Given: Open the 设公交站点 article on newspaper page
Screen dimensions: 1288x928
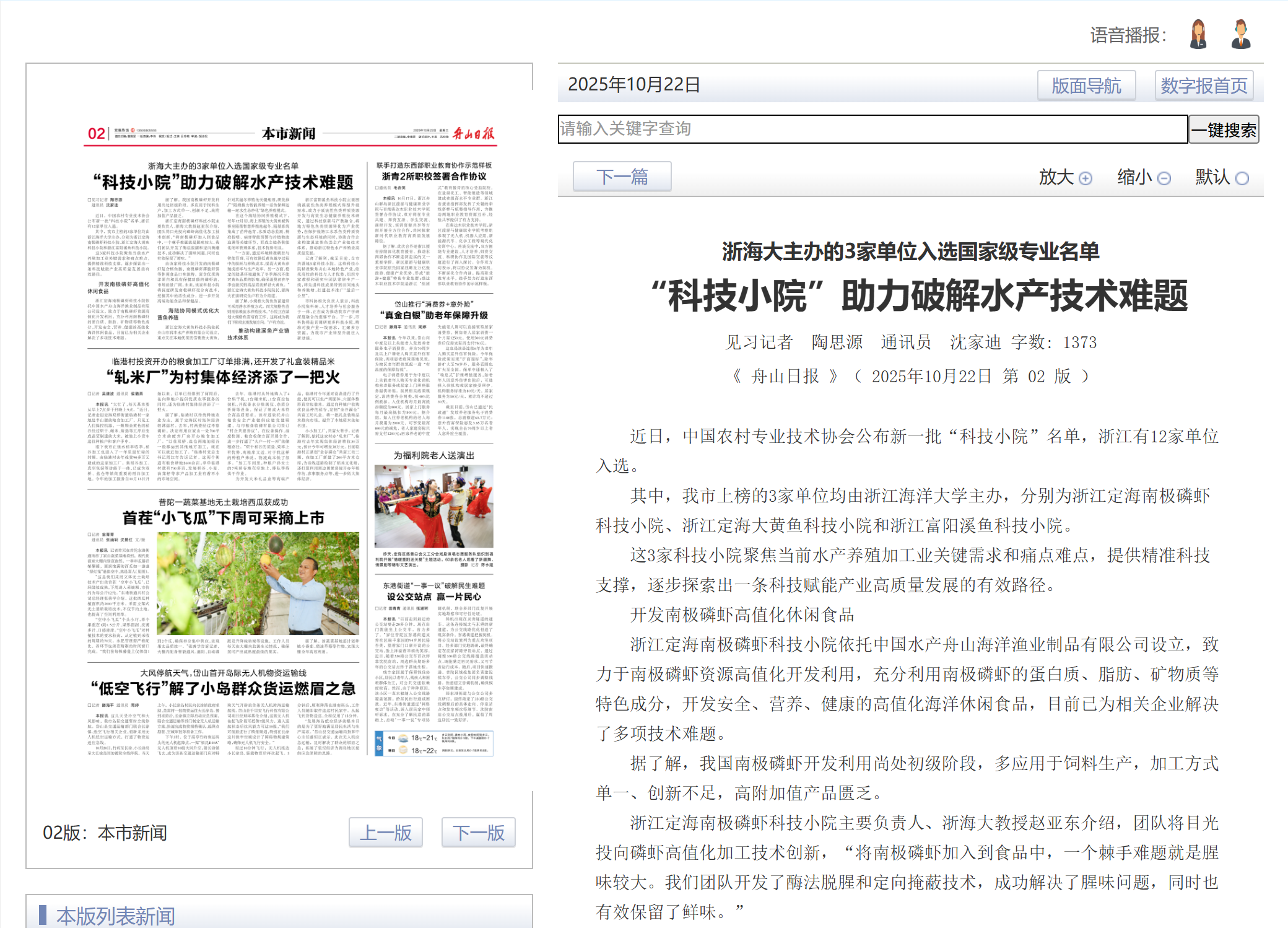Looking at the screenshot, I should [x=433, y=597].
